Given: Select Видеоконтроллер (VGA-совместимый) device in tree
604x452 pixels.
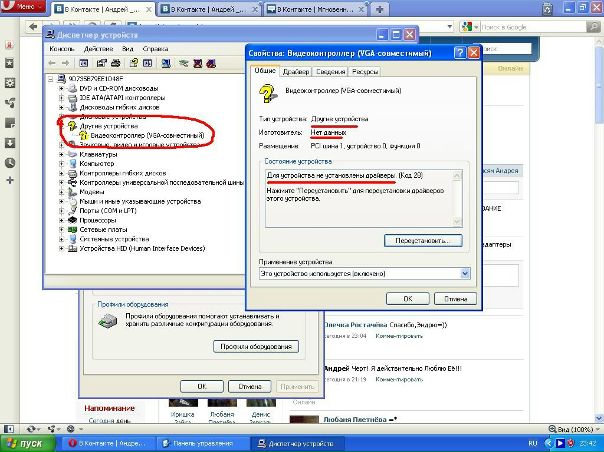Looking at the screenshot, I should point(138,134).
